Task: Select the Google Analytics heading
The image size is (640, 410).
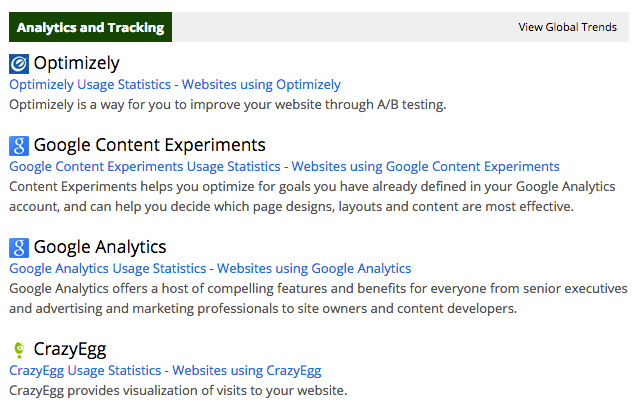Action: tap(100, 247)
